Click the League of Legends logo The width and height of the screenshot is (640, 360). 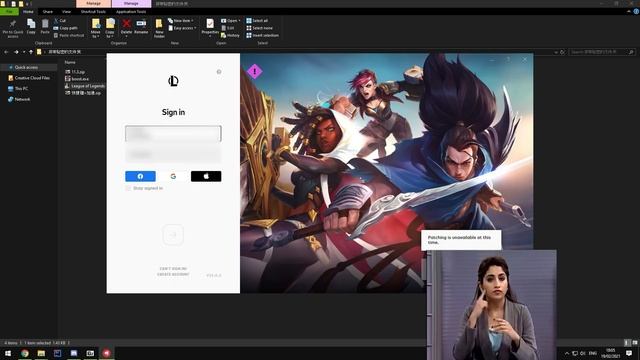pos(173,81)
